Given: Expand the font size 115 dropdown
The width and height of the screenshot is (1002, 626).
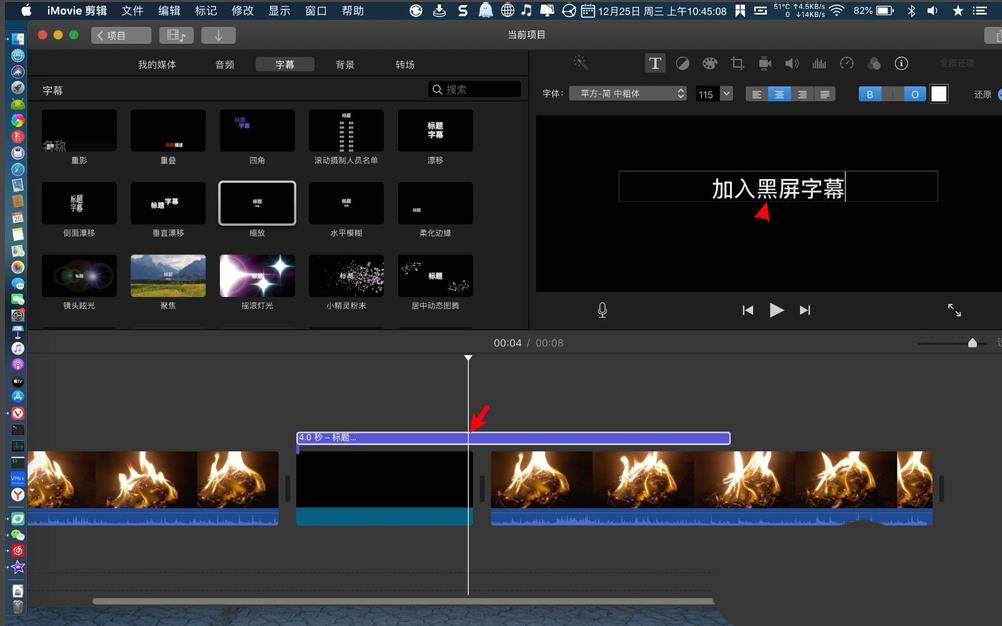Looking at the screenshot, I should 726,94.
